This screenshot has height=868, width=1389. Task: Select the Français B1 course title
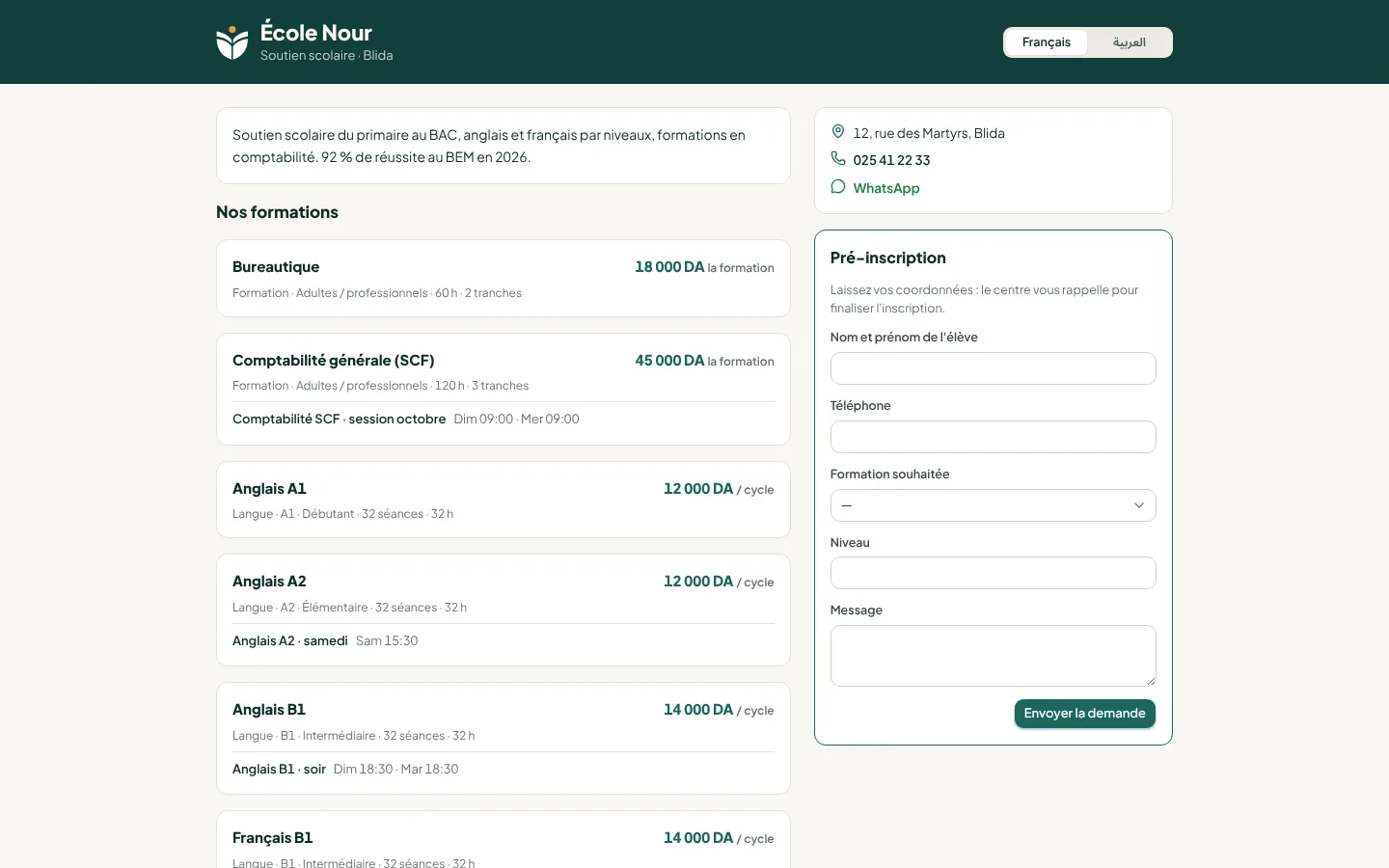pyautogui.click(x=272, y=838)
